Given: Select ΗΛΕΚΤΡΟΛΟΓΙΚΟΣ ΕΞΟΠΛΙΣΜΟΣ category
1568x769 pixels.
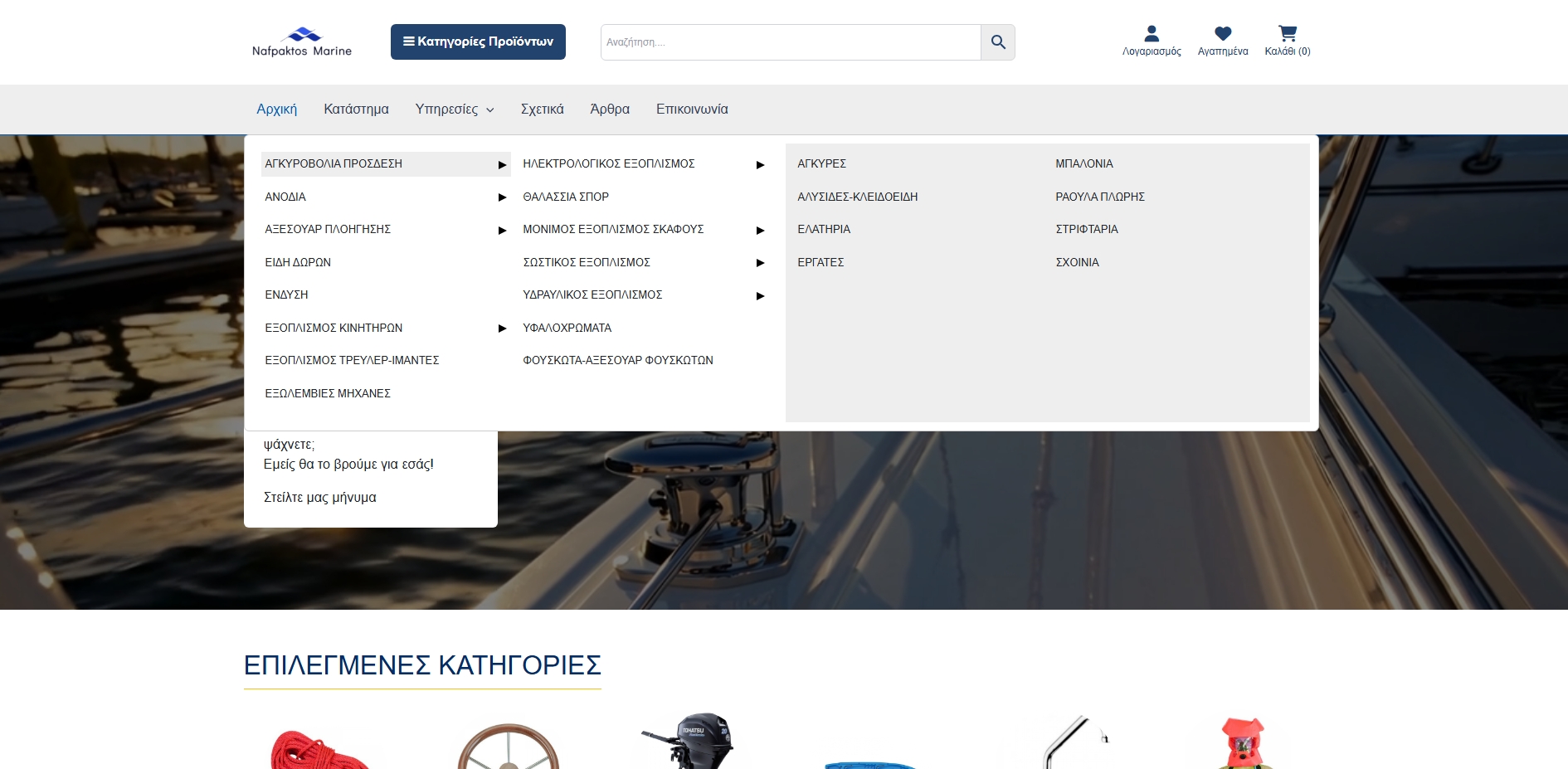Looking at the screenshot, I should (609, 164).
